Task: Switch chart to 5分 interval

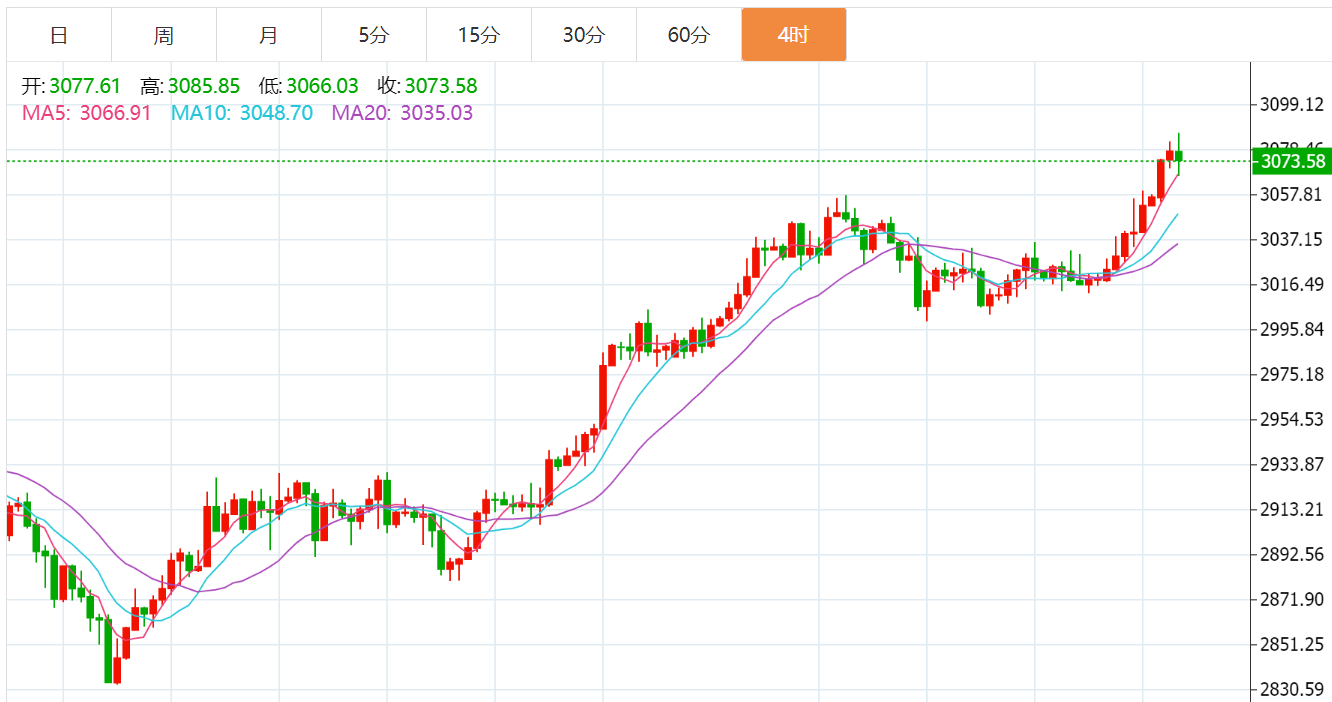Action: 374,35
